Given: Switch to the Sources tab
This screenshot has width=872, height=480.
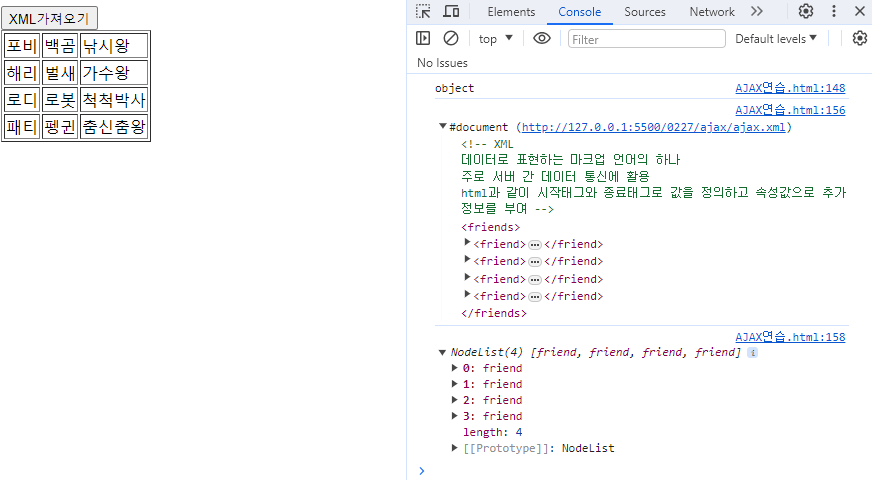Looking at the screenshot, I should coord(645,12).
